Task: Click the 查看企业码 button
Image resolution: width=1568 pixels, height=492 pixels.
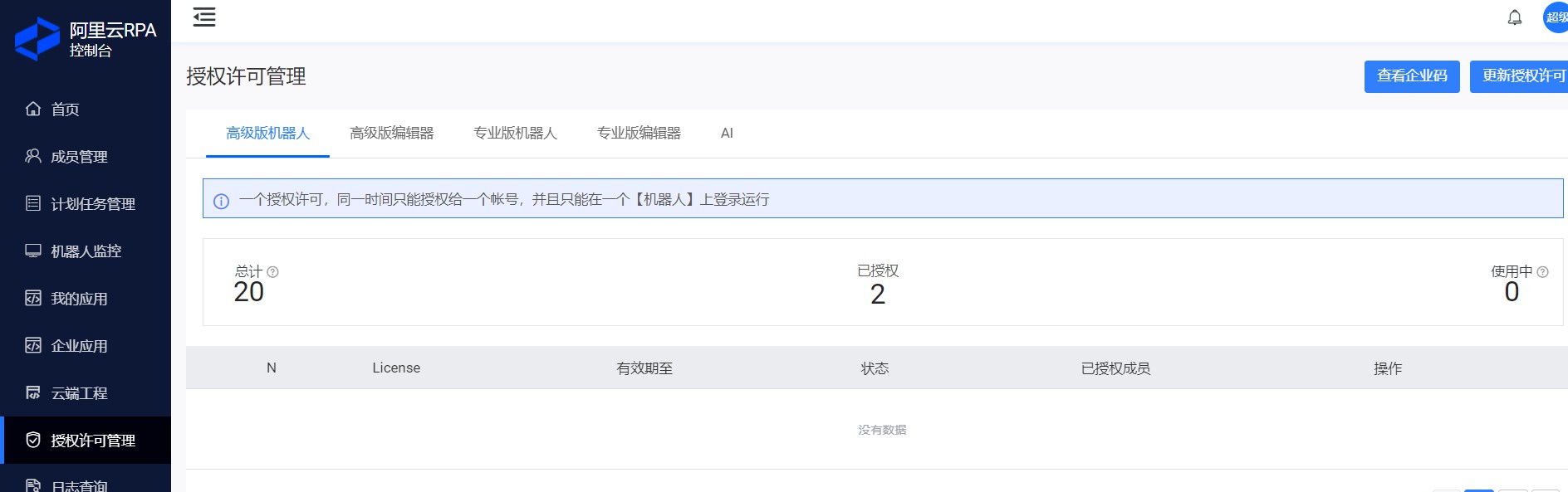Action: pyautogui.click(x=1412, y=76)
